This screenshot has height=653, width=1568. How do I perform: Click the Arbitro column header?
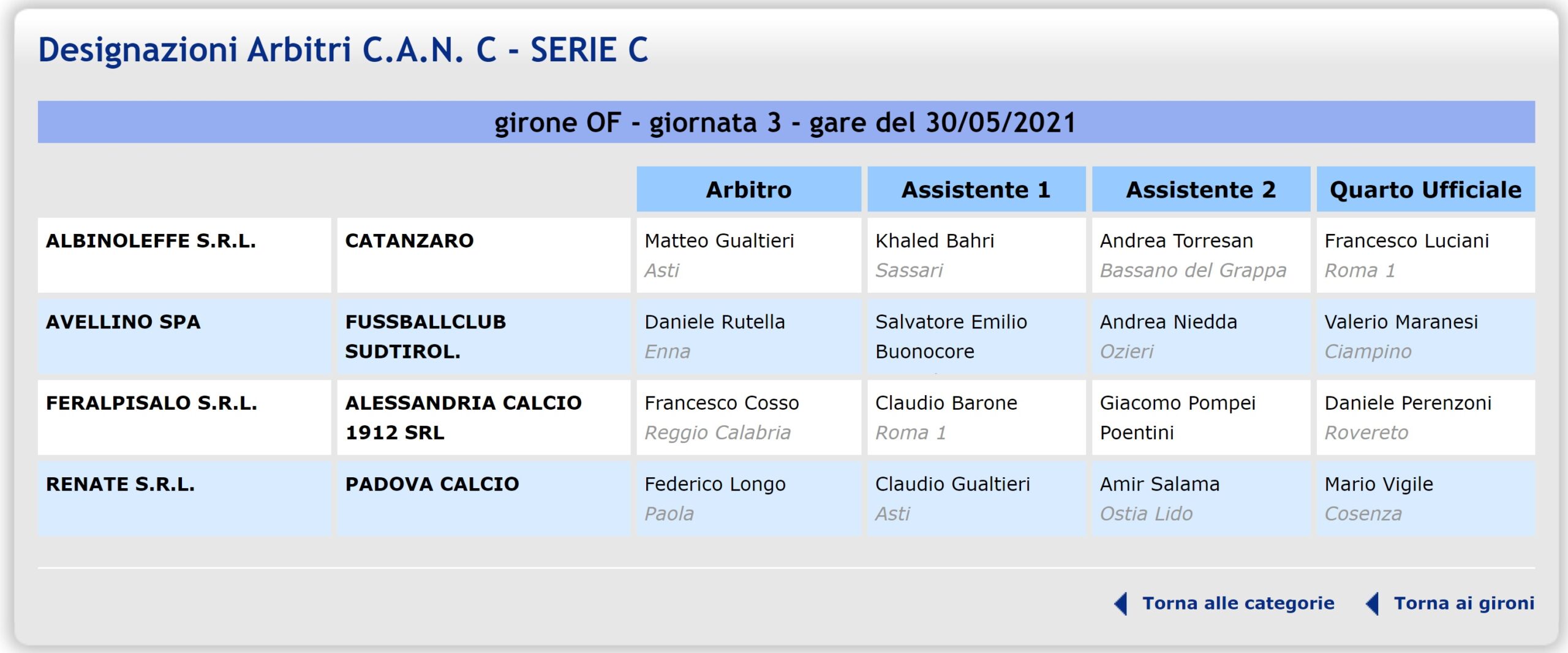pos(748,190)
